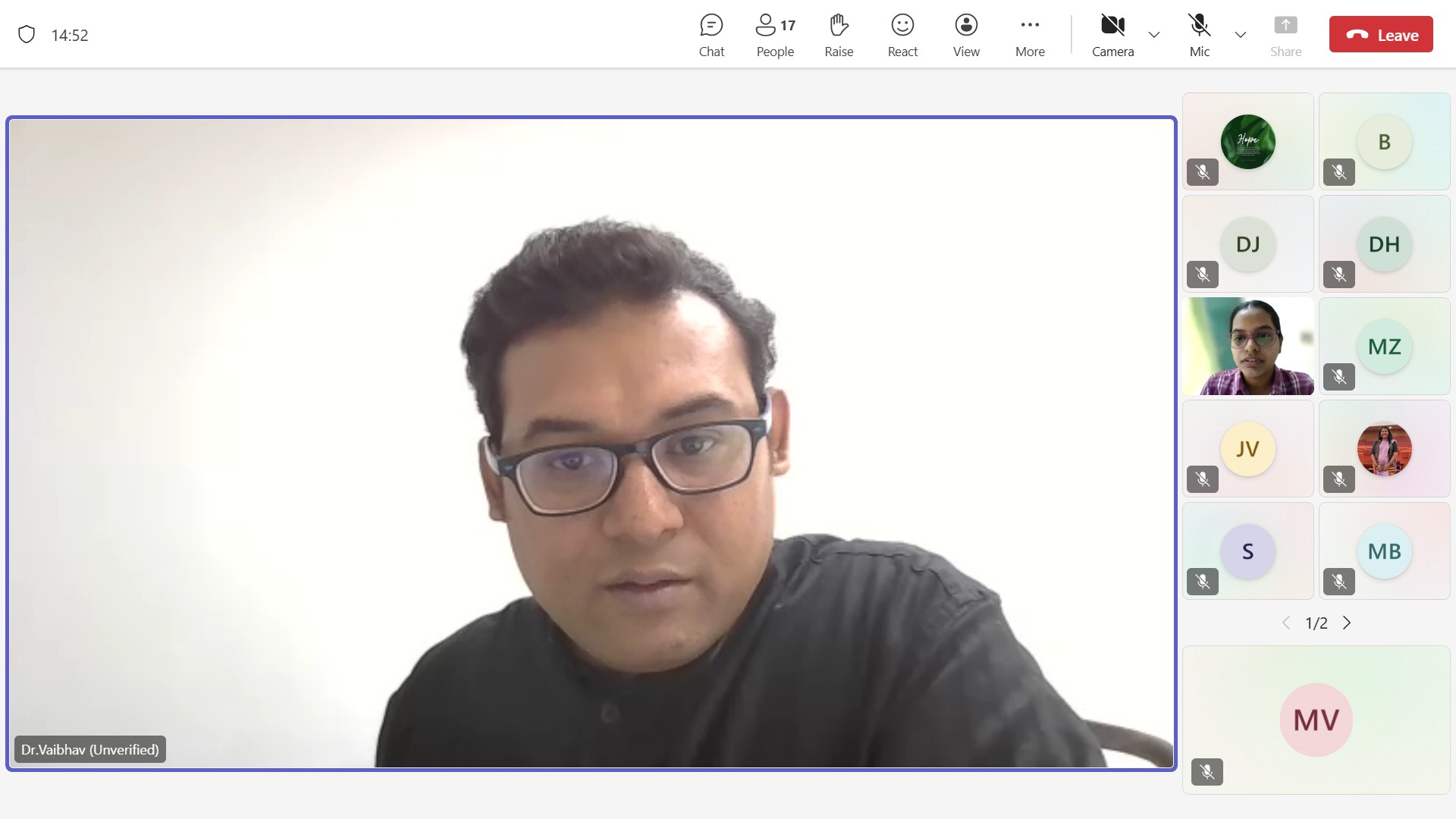This screenshot has height=819, width=1456.
Task: Go to previous participant page
Action: (x=1286, y=623)
